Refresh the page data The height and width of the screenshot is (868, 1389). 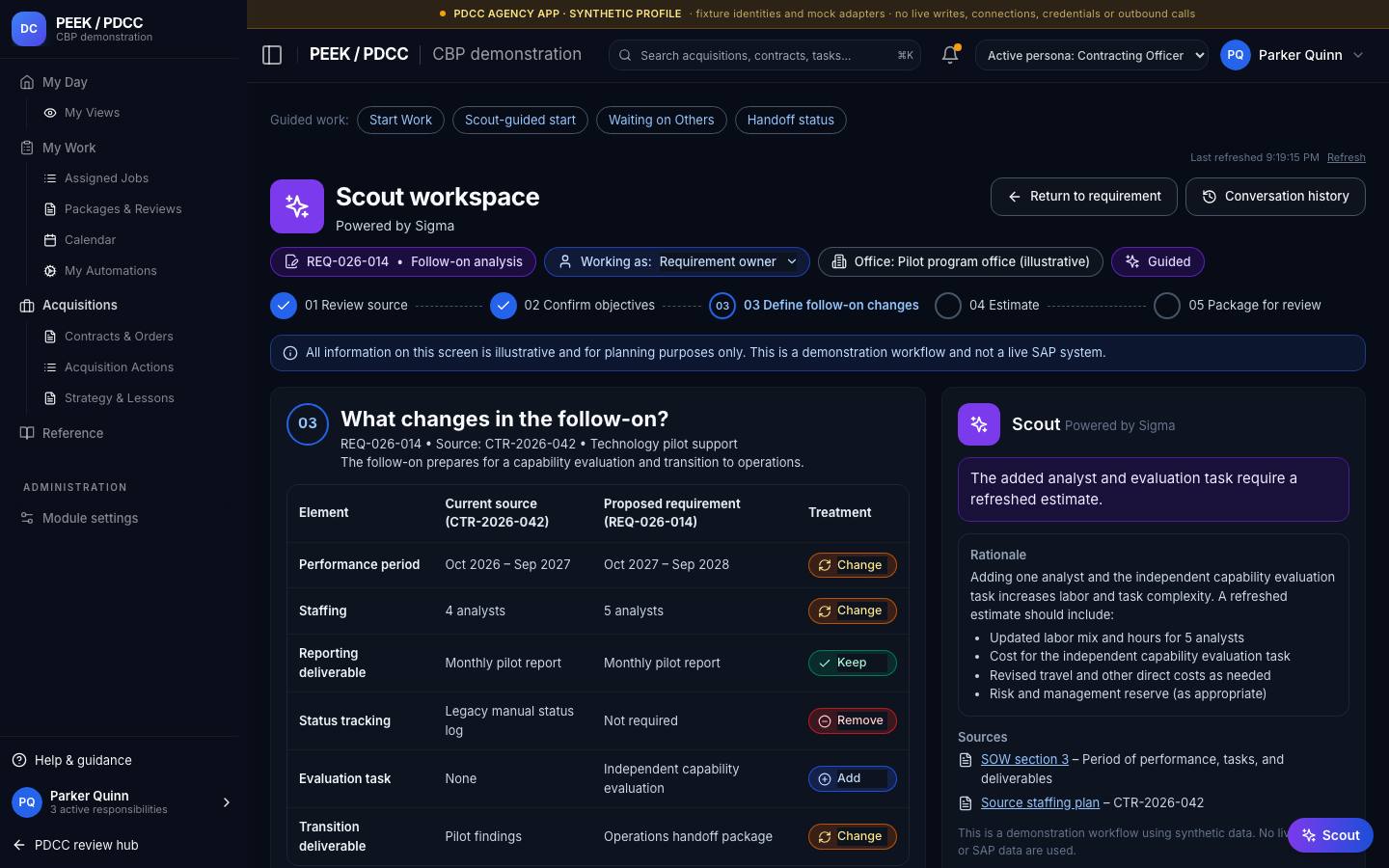[x=1346, y=157]
